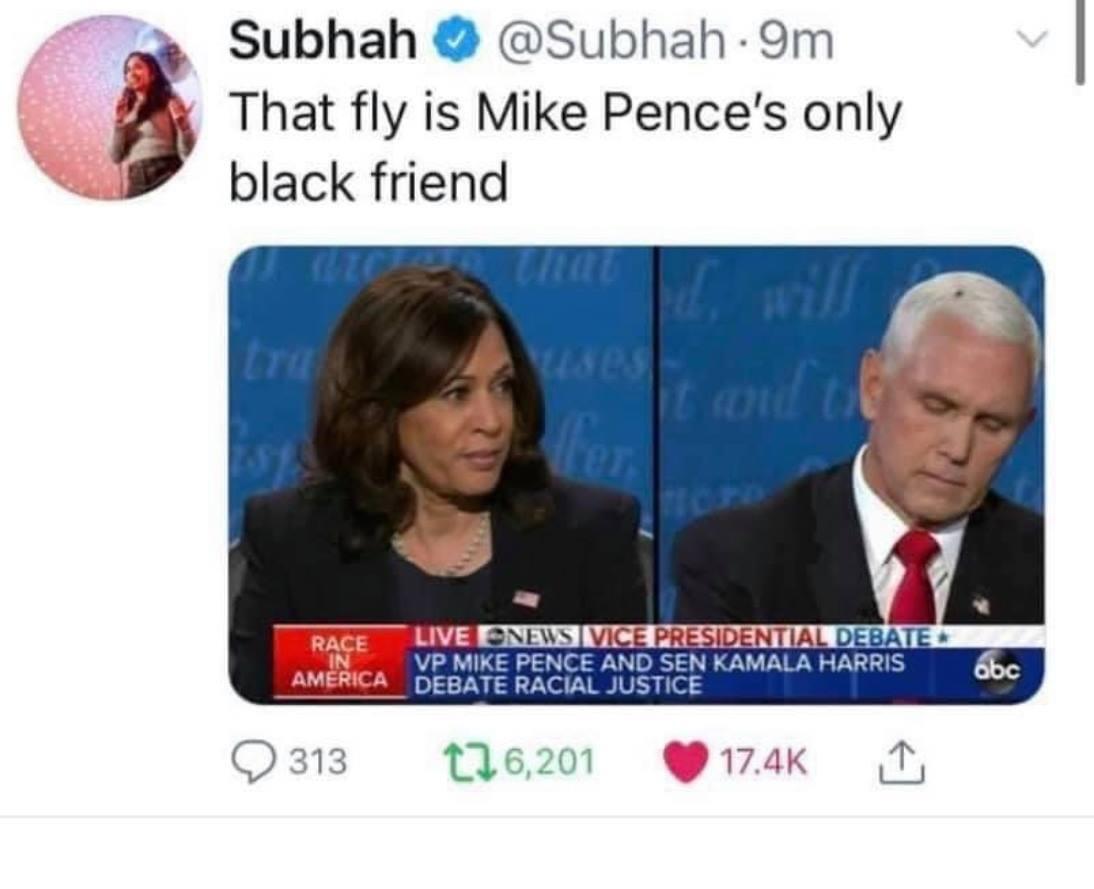The width and height of the screenshot is (1094, 889).
Task: Click the 313 reply count
Action: click(x=317, y=761)
